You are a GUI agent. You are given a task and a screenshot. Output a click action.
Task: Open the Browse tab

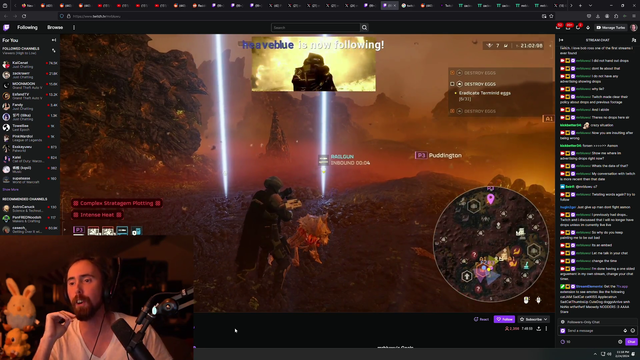55,27
